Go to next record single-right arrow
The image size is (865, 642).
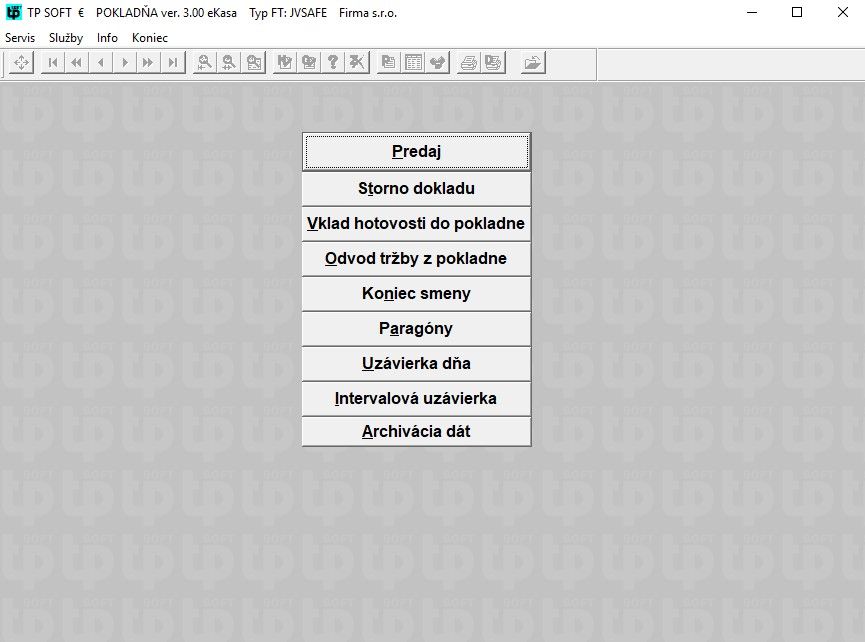[x=125, y=62]
